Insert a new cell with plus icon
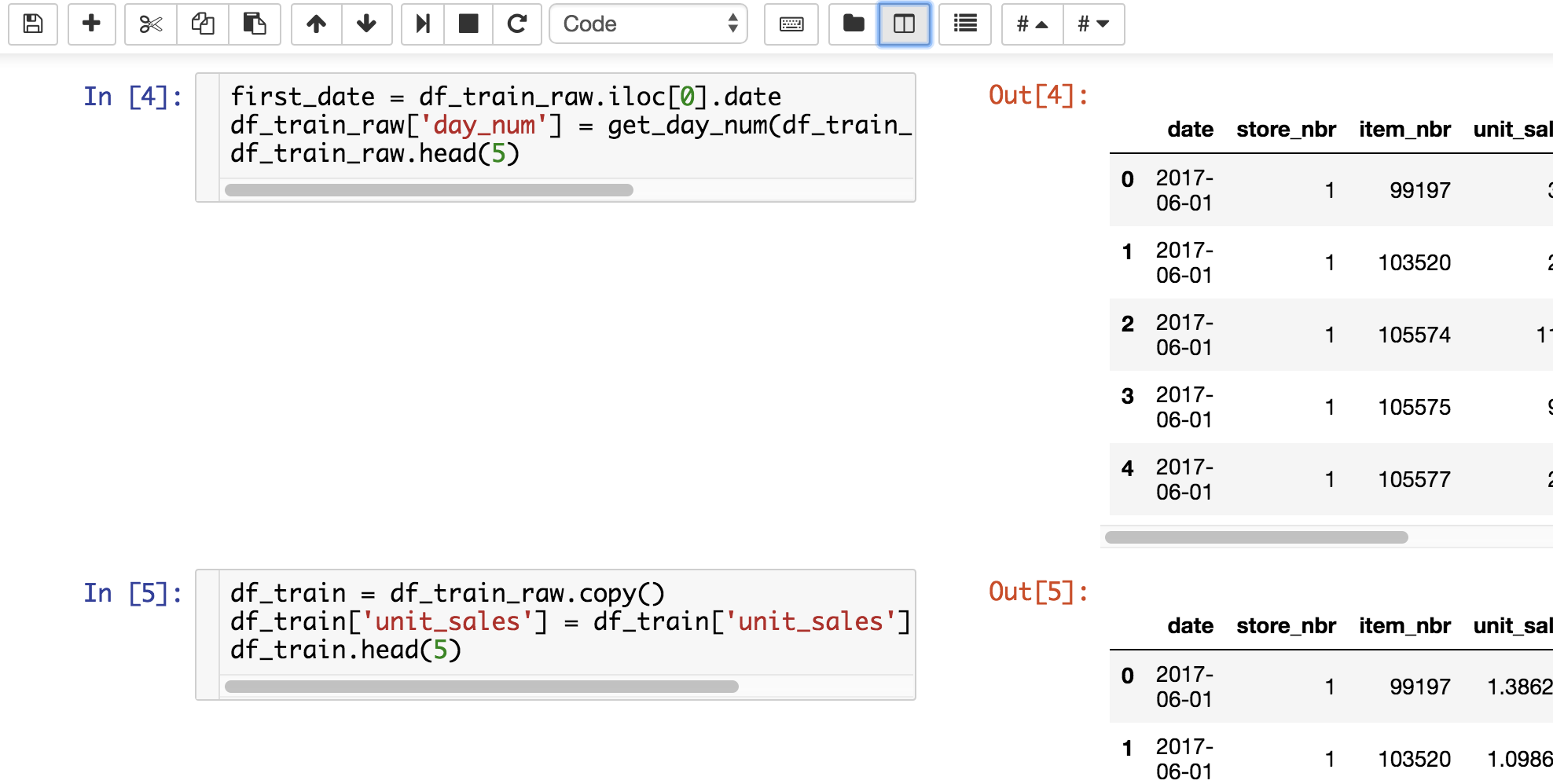This screenshot has width=1553, height=784. coord(91,24)
